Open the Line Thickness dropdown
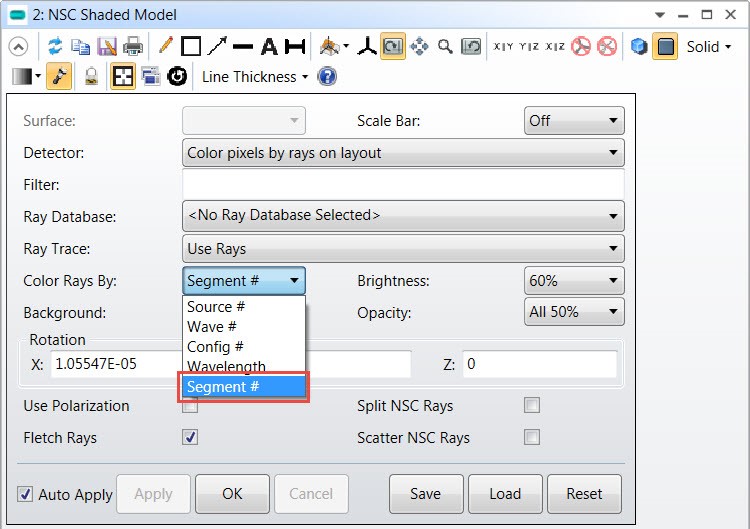The image size is (750, 529). 254,77
